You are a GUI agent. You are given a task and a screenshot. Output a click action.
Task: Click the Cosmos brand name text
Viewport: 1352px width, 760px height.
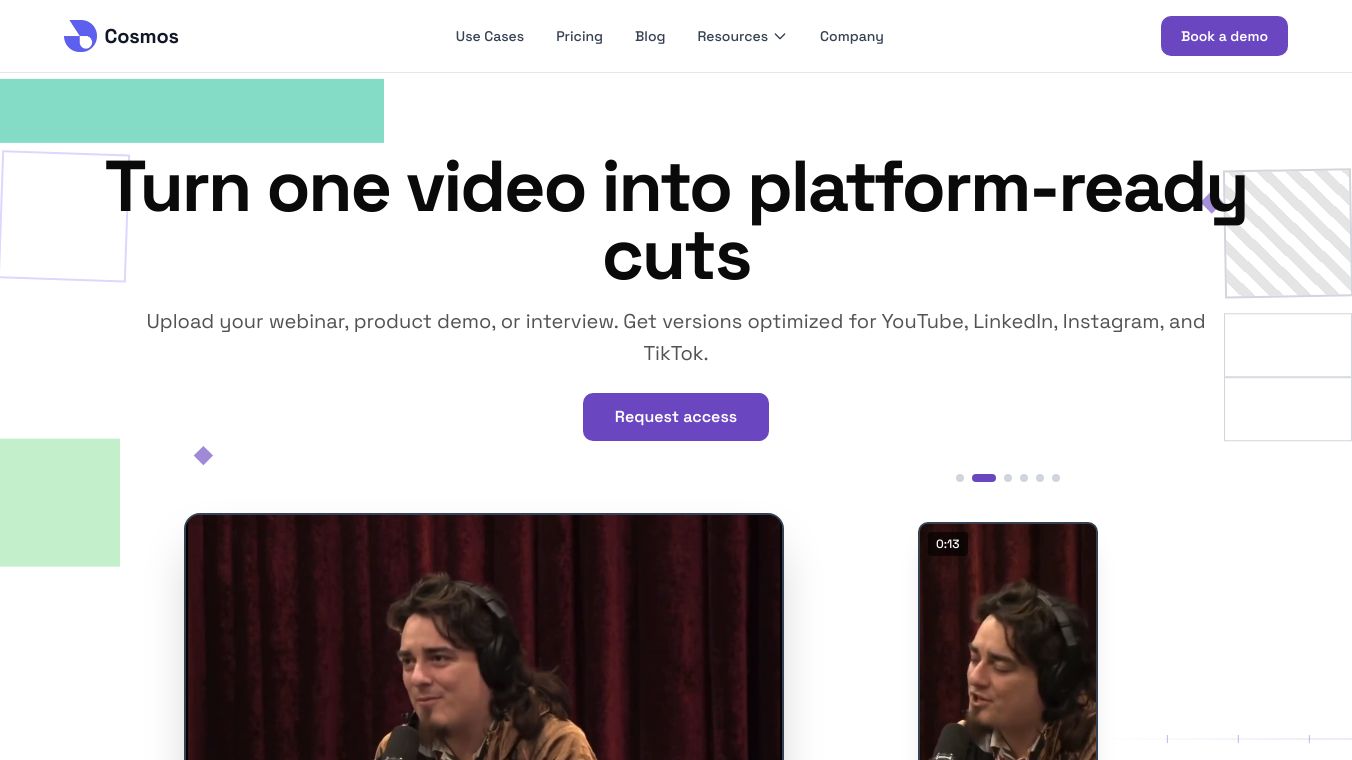coord(141,37)
